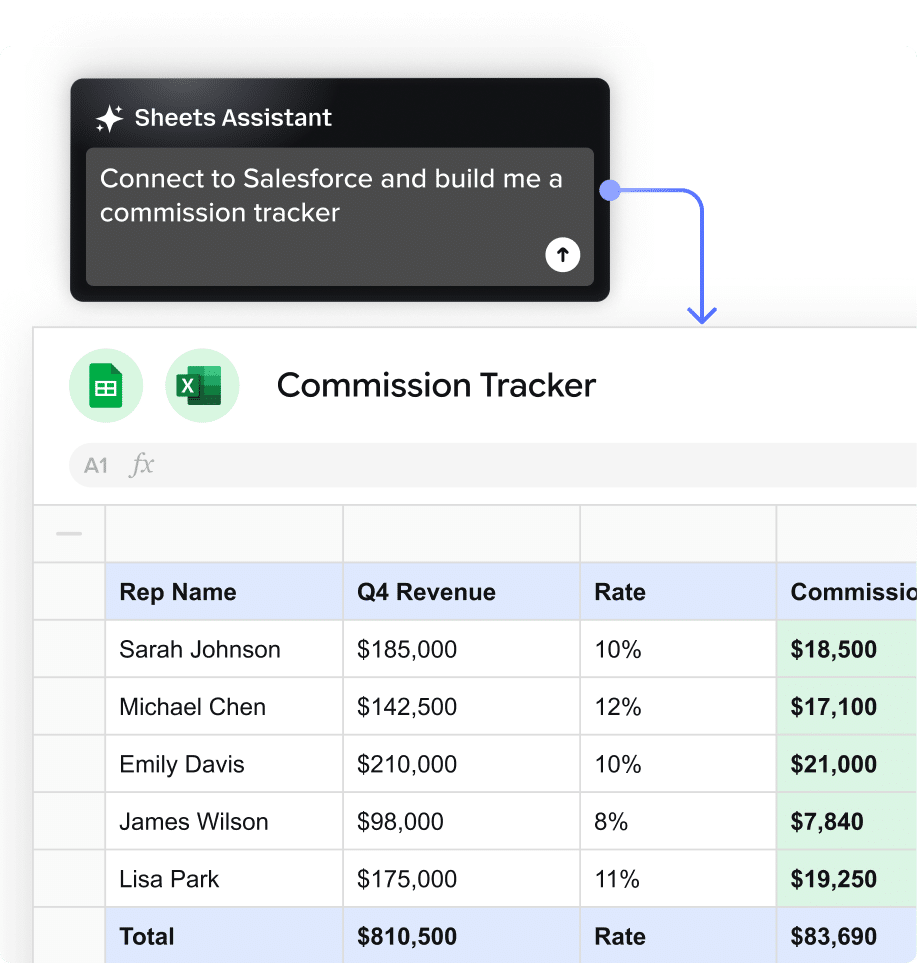Click the Sarah Johnson cell
The height and width of the screenshot is (963, 917).
tap(224, 649)
